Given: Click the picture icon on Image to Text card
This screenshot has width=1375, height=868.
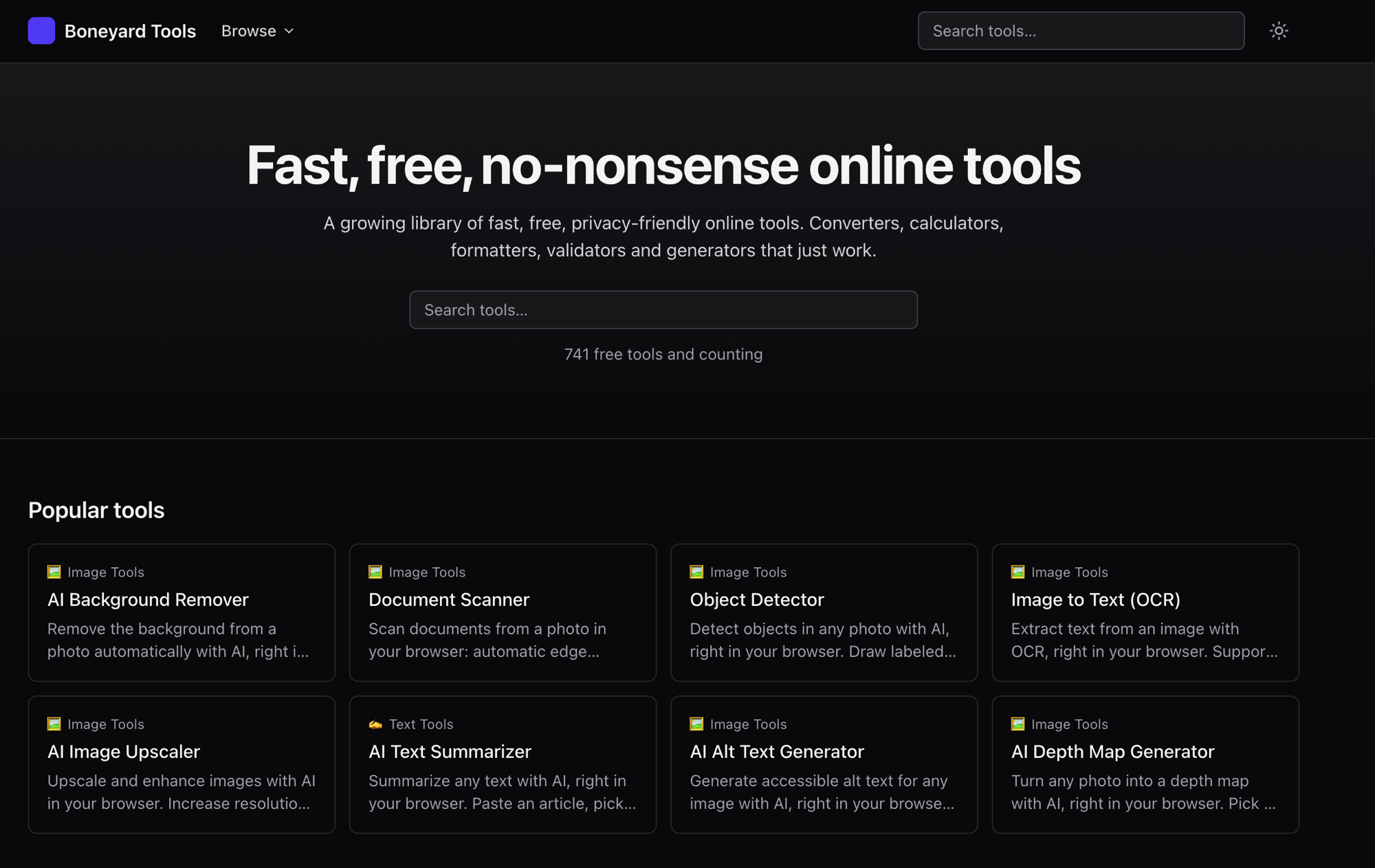Looking at the screenshot, I should (x=1017, y=572).
